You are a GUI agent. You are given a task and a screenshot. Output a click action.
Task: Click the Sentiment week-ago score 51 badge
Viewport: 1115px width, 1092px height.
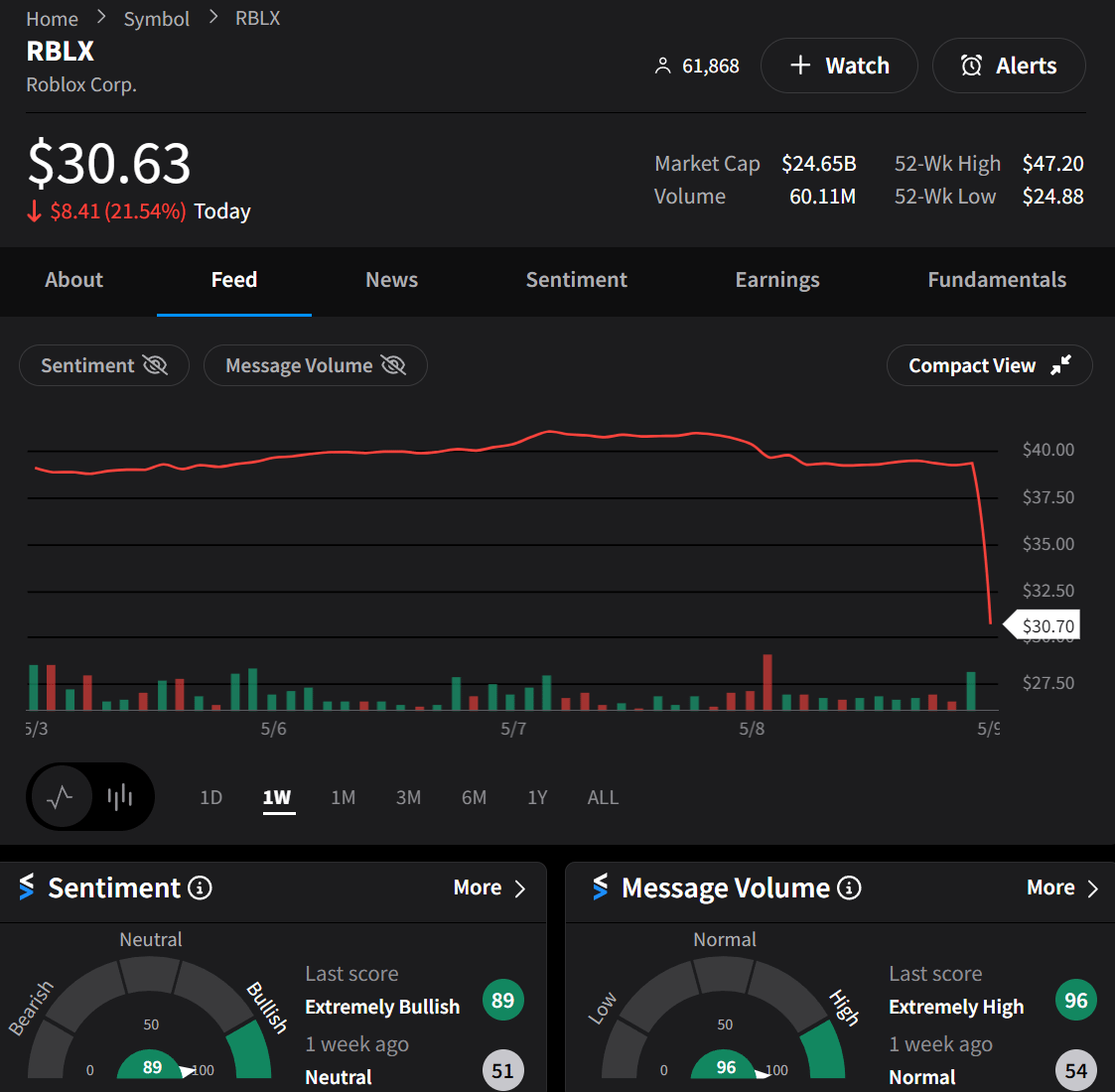tap(502, 1071)
